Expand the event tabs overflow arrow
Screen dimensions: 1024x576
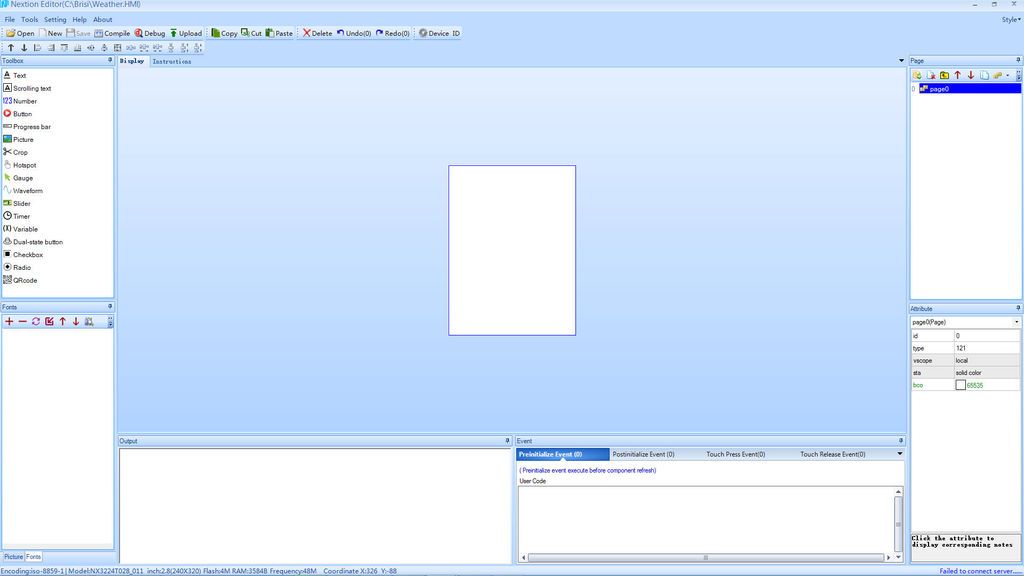898,454
